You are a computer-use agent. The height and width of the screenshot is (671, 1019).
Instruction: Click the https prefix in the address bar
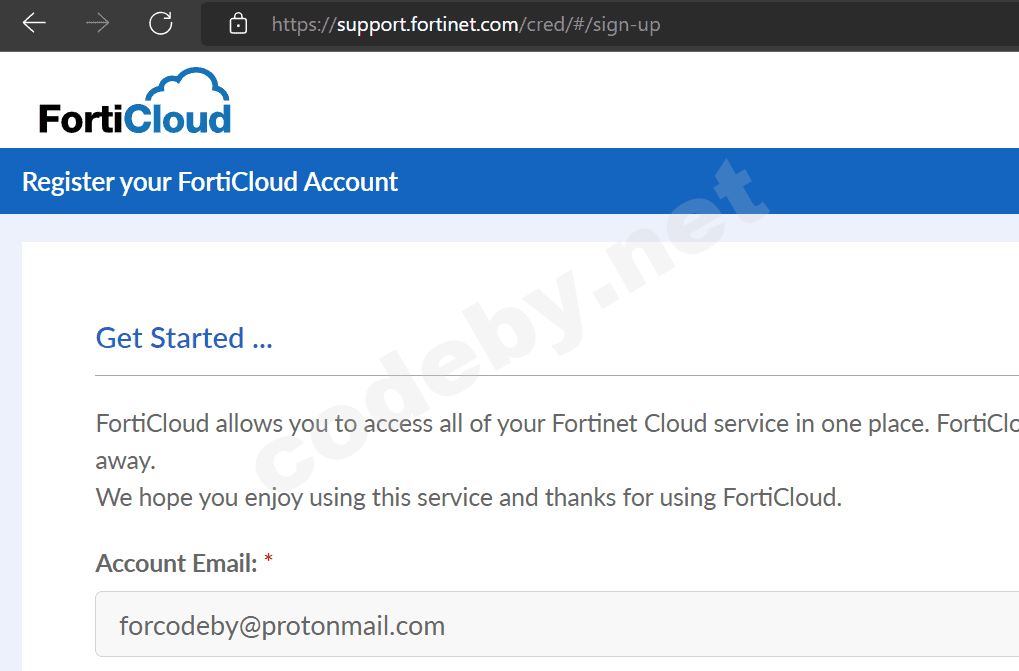pos(300,24)
